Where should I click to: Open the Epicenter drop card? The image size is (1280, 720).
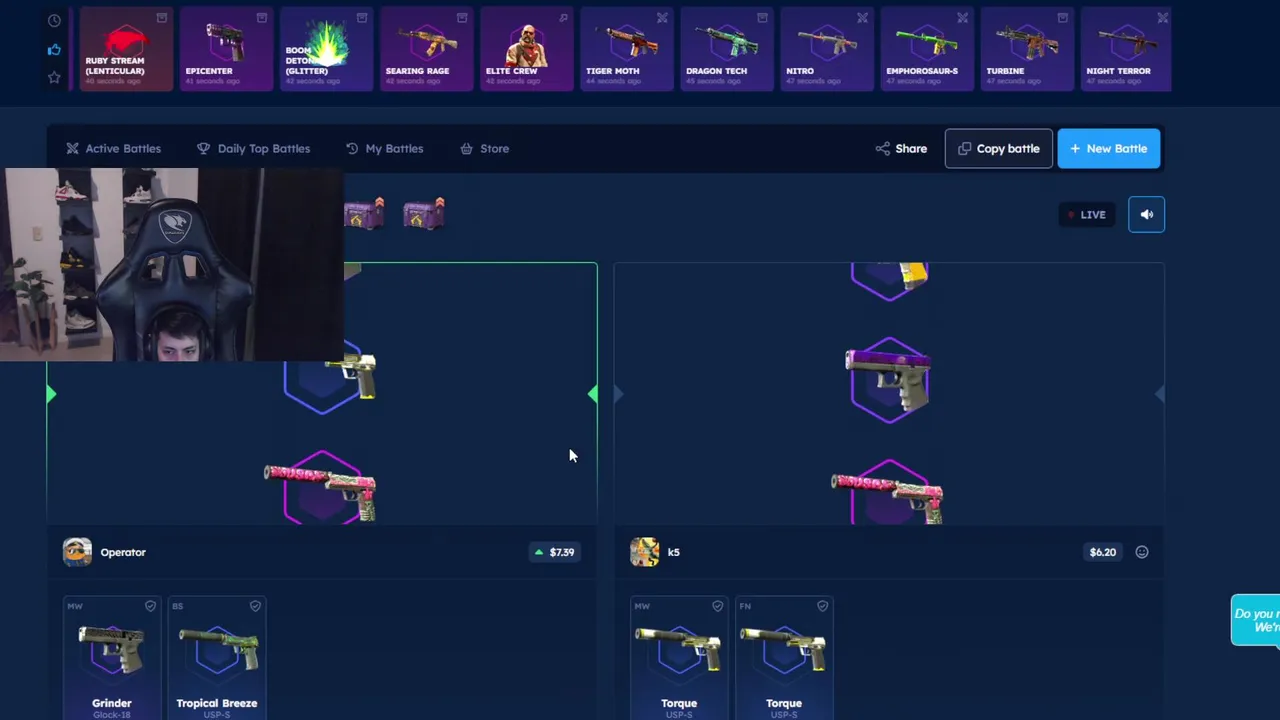[x=227, y=49]
